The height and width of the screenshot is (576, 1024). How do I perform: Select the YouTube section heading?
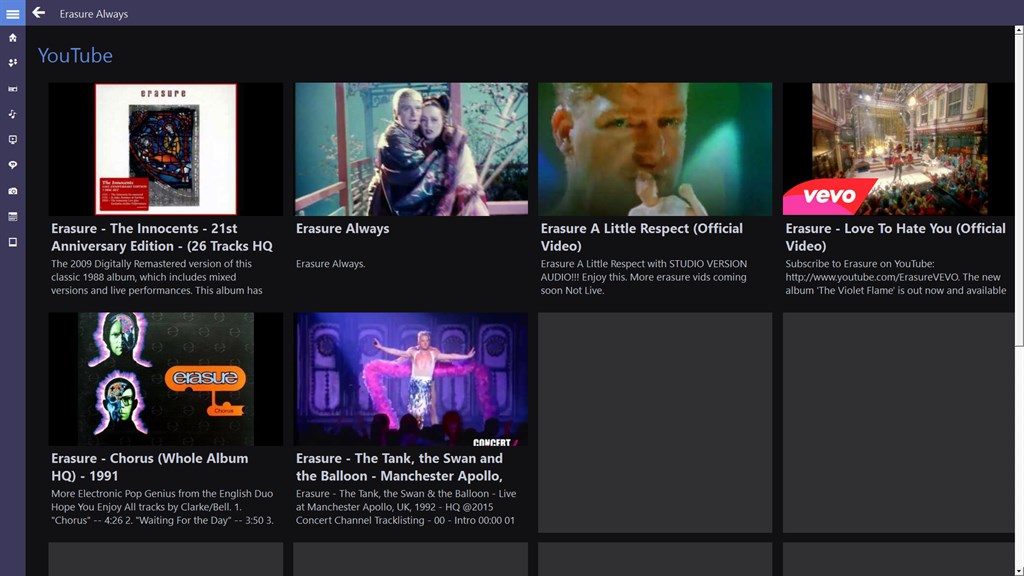(75, 56)
